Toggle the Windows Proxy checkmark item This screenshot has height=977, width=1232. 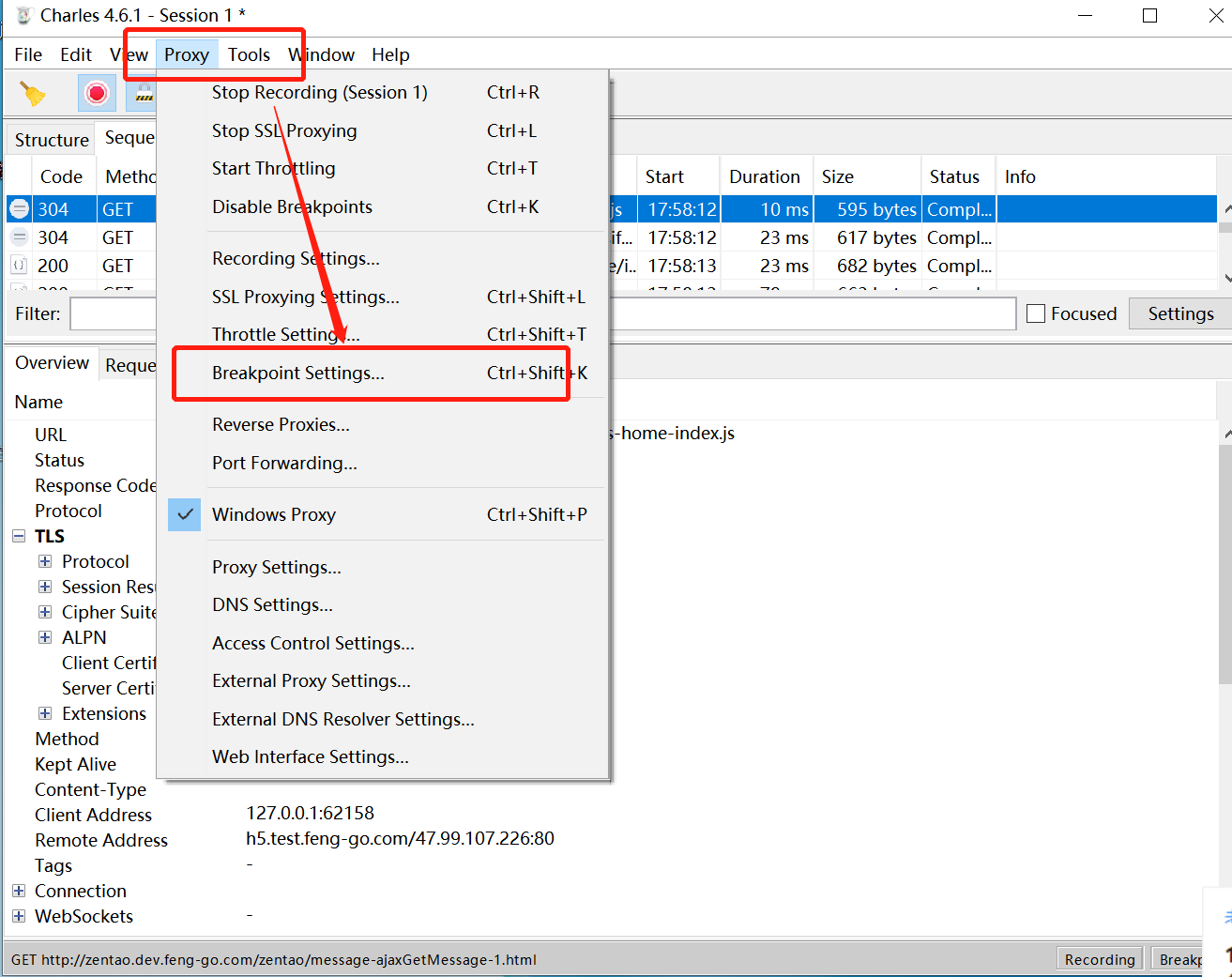pyautogui.click(x=381, y=514)
